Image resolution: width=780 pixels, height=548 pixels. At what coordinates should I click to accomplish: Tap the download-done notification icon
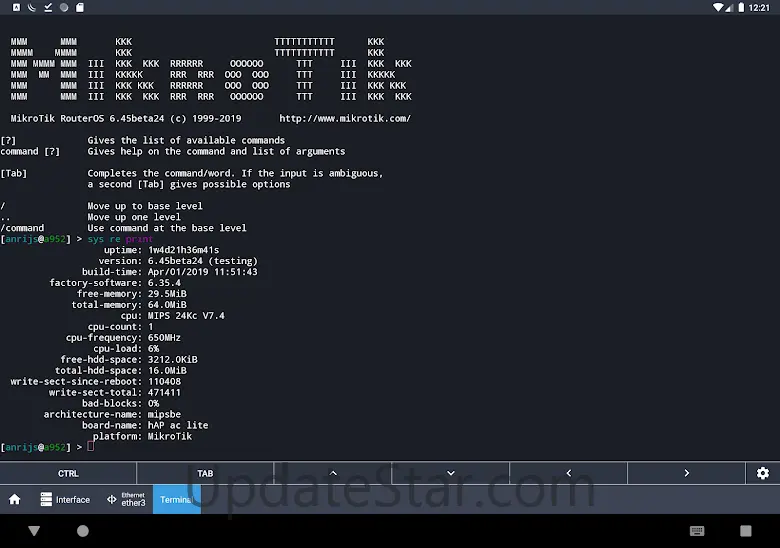pos(48,7)
